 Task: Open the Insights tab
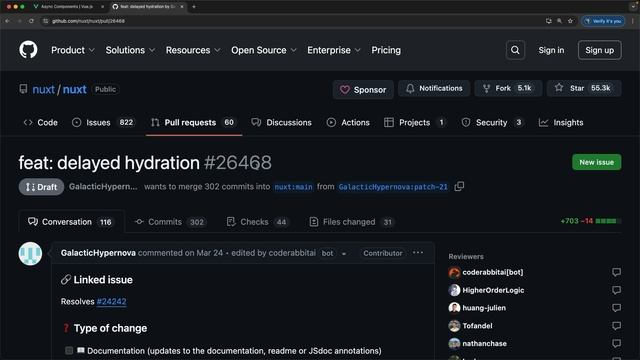click(561, 122)
